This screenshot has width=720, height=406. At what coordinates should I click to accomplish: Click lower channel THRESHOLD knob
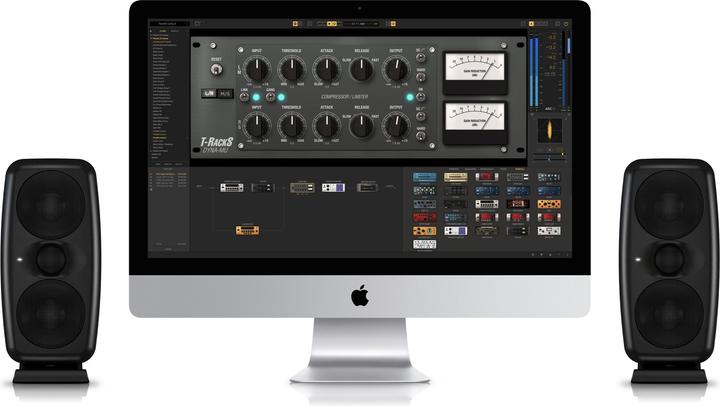tap(292, 126)
